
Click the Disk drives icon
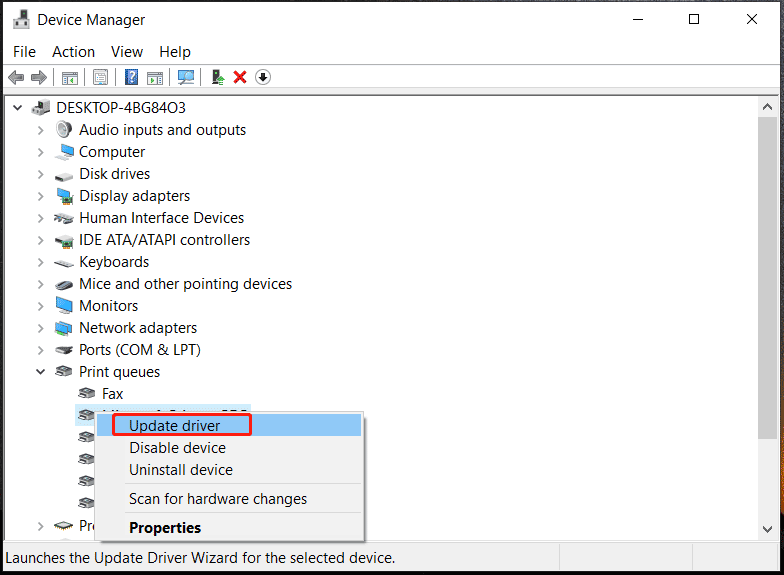pyautogui.click(x=64, y=176)
